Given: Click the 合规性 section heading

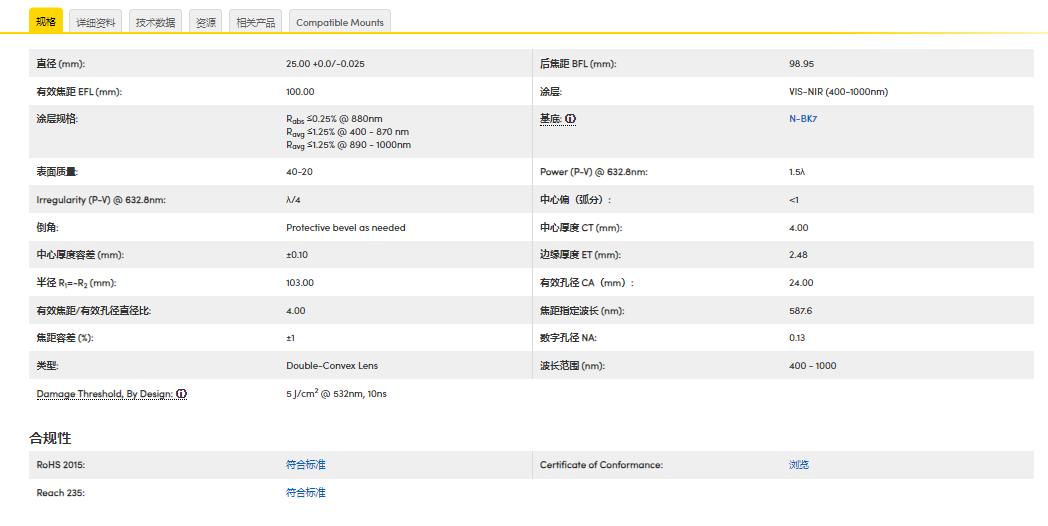Looking at the screenshot, I should point(50,438).
